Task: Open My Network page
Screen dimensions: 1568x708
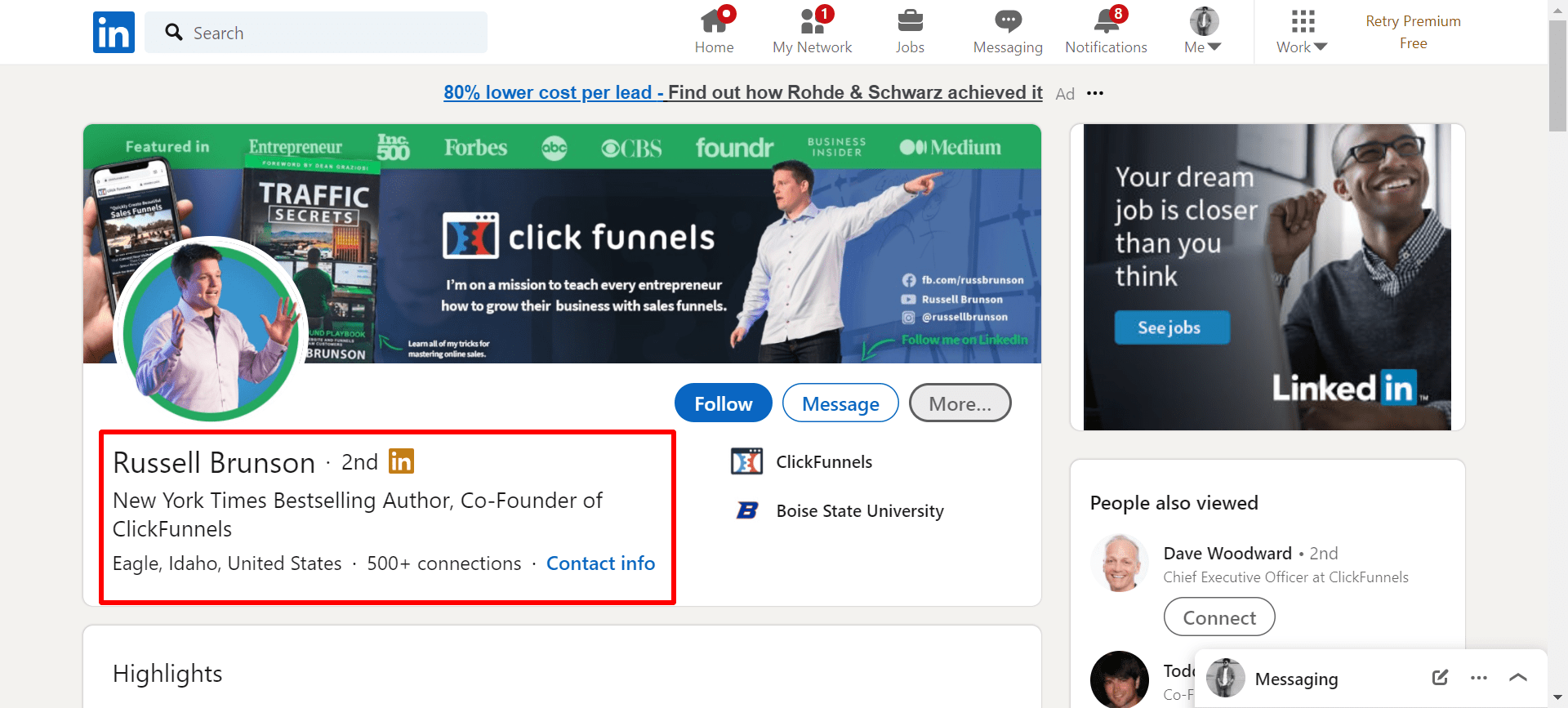Action: point(813,31)
